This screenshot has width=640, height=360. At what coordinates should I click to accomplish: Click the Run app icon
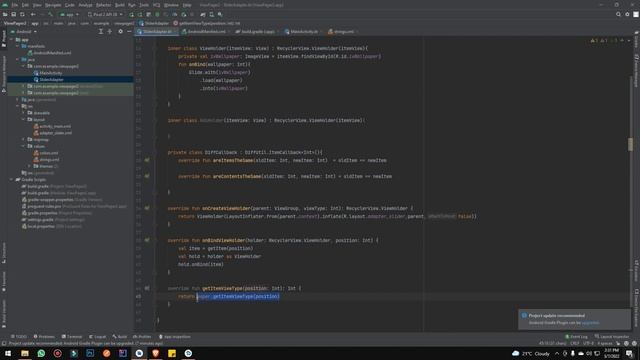pos(131,14)
